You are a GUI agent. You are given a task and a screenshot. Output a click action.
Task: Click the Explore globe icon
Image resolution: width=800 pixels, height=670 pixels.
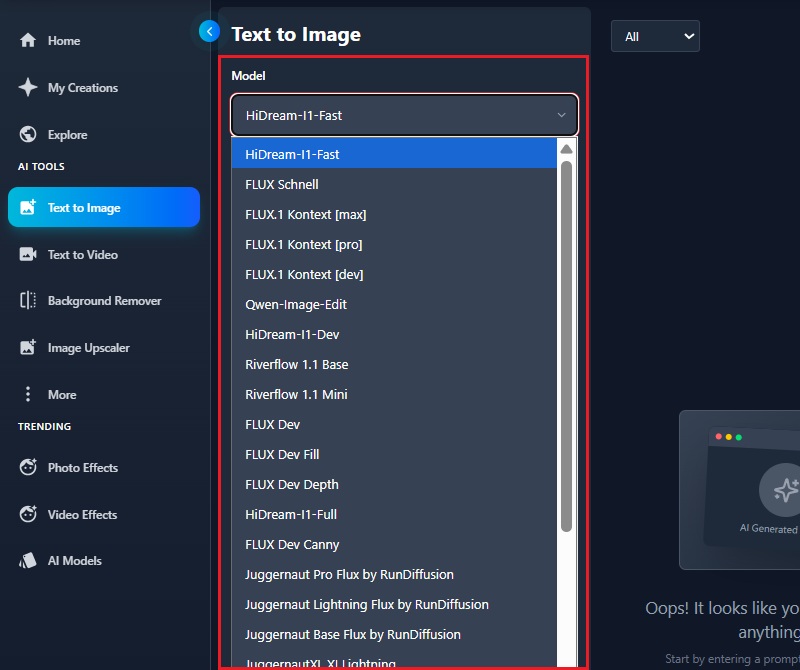click(28, 134)
